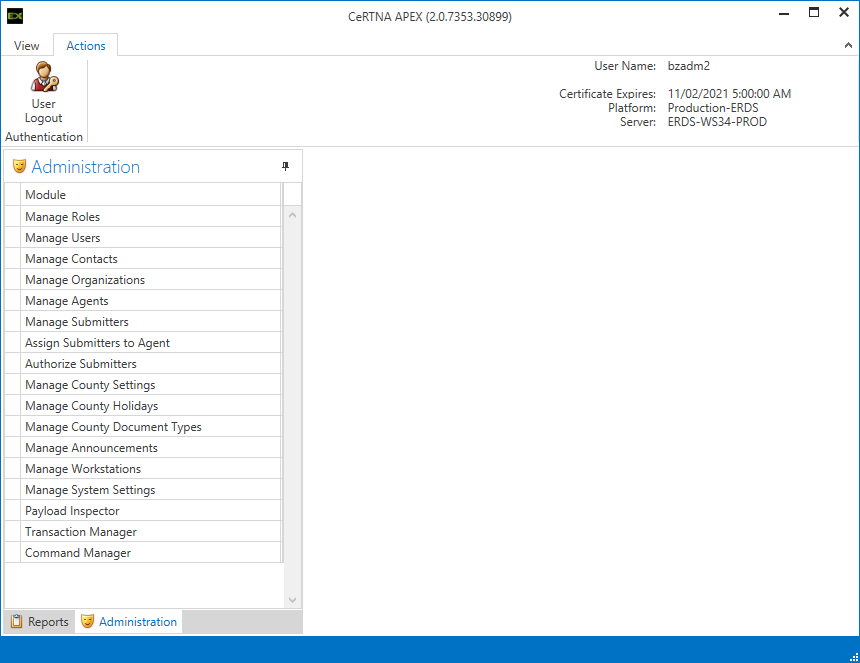Click the CeRTNA APEX app icon
This screenshot has height=663, width=860.
[15, 15]
